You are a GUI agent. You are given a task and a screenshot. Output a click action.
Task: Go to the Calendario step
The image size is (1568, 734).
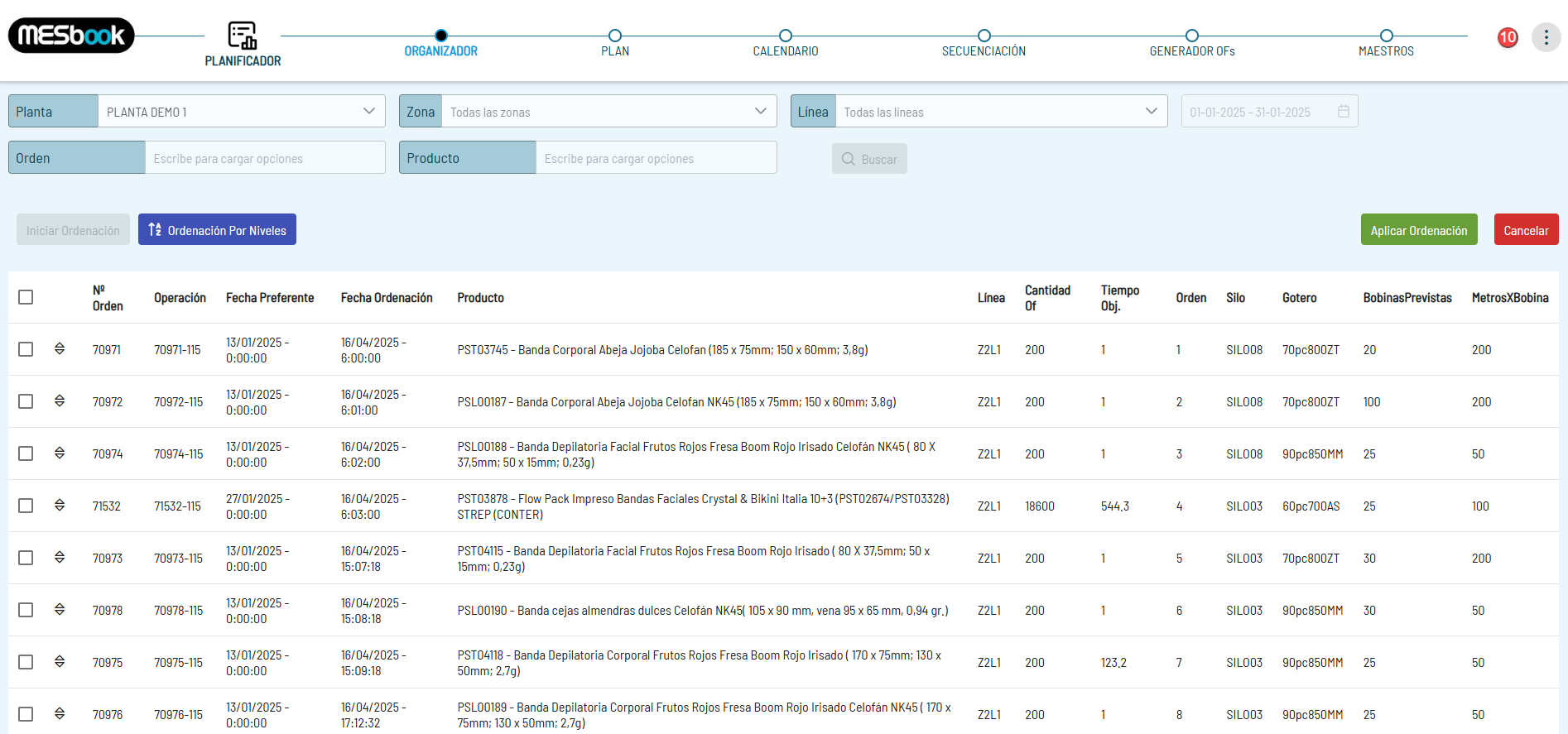click(785, 36)
